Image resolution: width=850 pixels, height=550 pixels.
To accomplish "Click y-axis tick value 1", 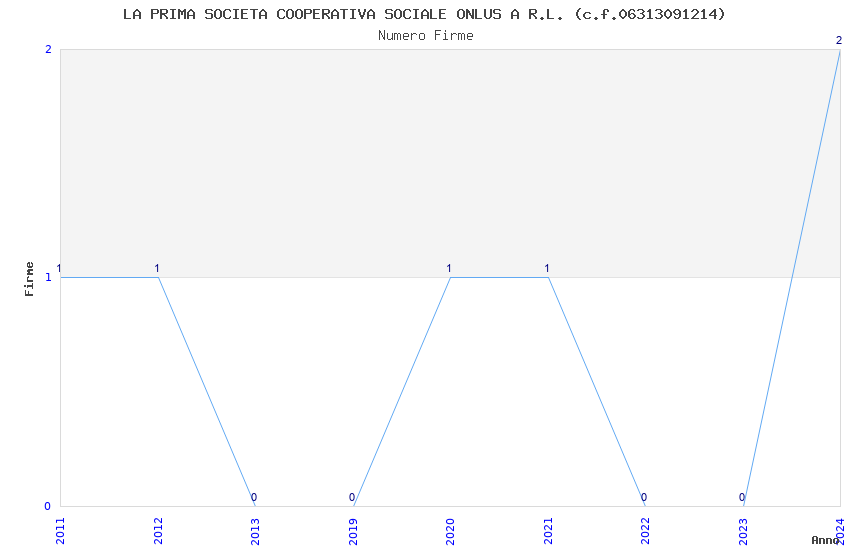I will (x=48, y=277).
